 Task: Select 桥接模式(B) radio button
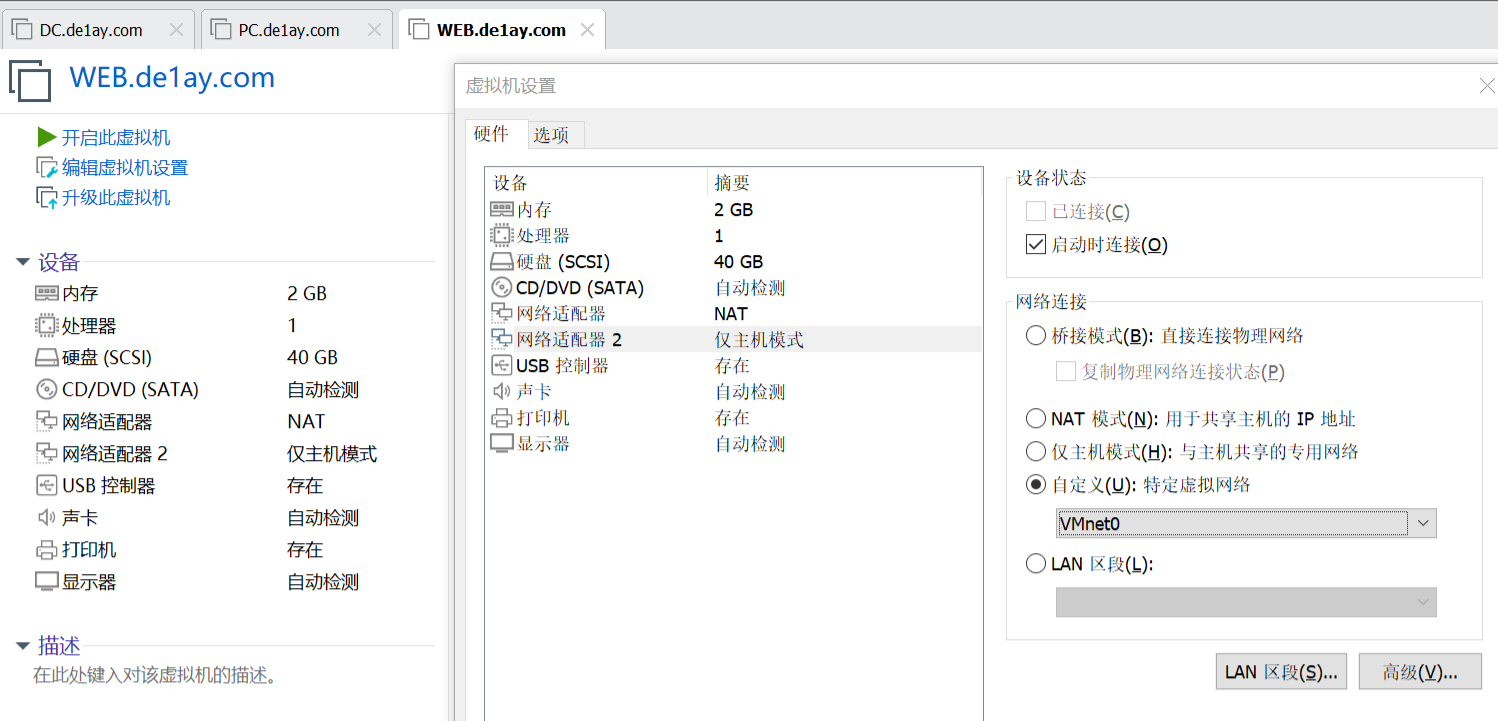coord(1036,336)
